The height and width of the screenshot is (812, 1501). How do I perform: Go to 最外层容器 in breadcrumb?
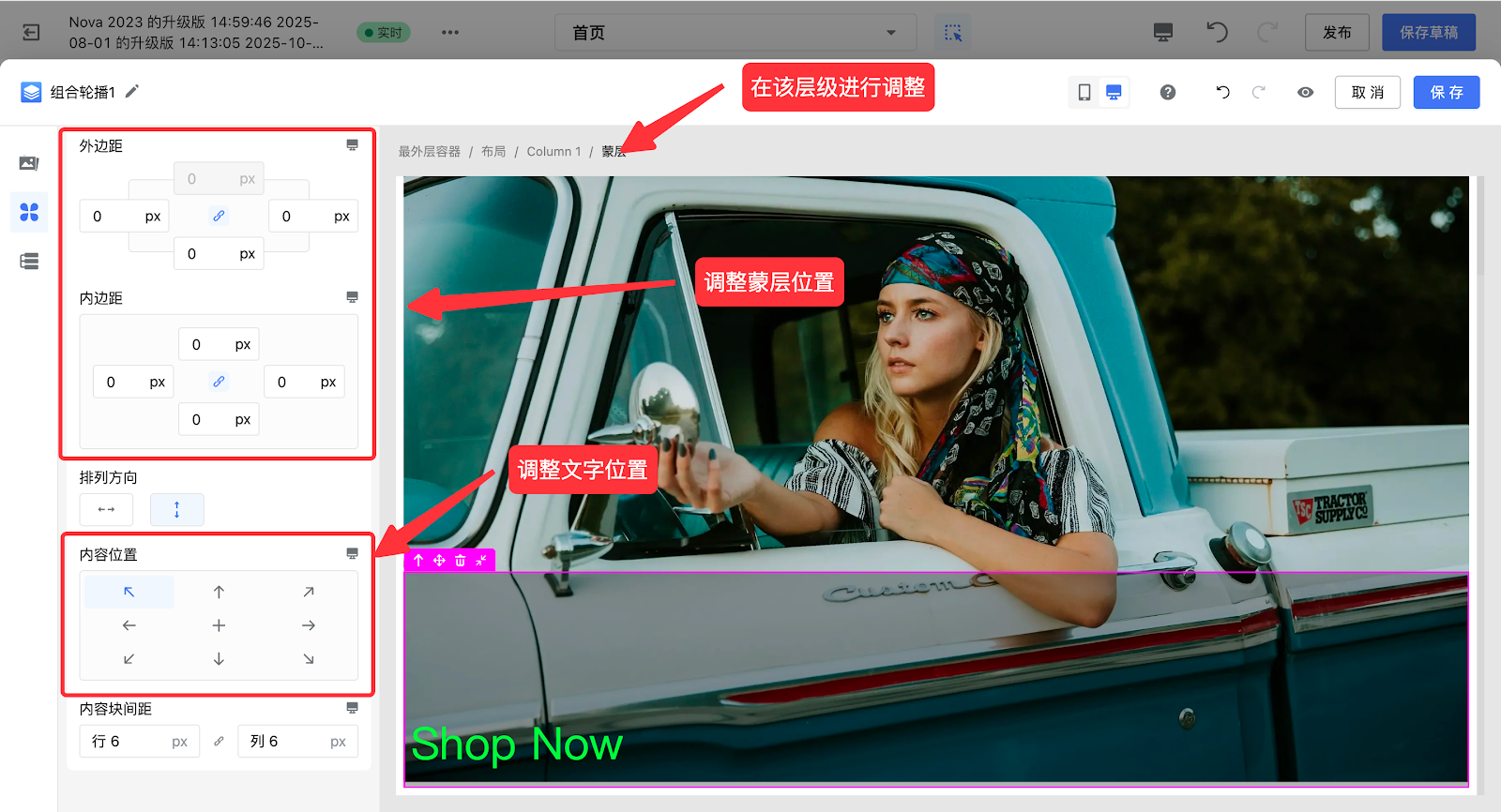click(x=429, y=152)
